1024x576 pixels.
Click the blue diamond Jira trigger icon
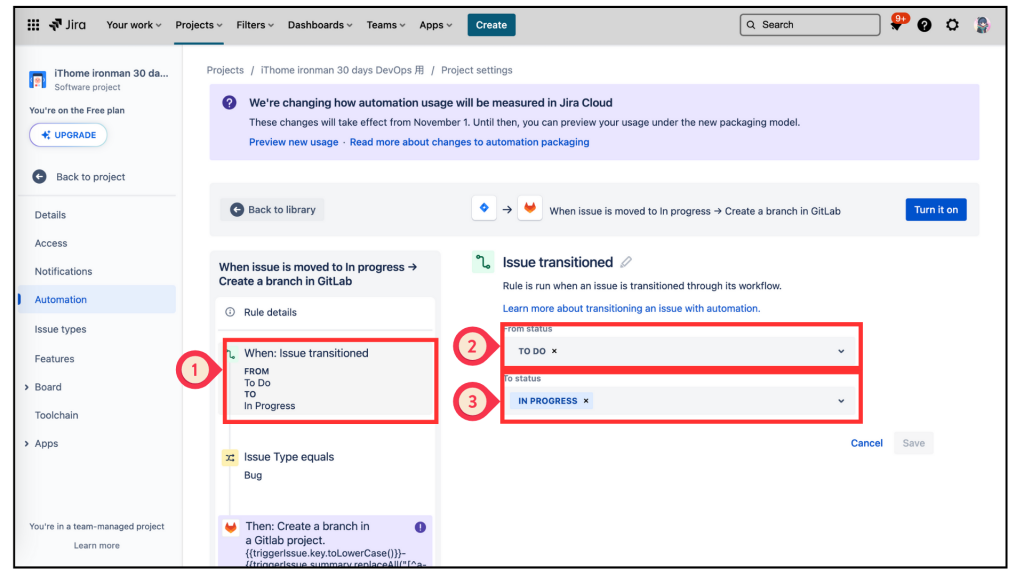[484, 208]
